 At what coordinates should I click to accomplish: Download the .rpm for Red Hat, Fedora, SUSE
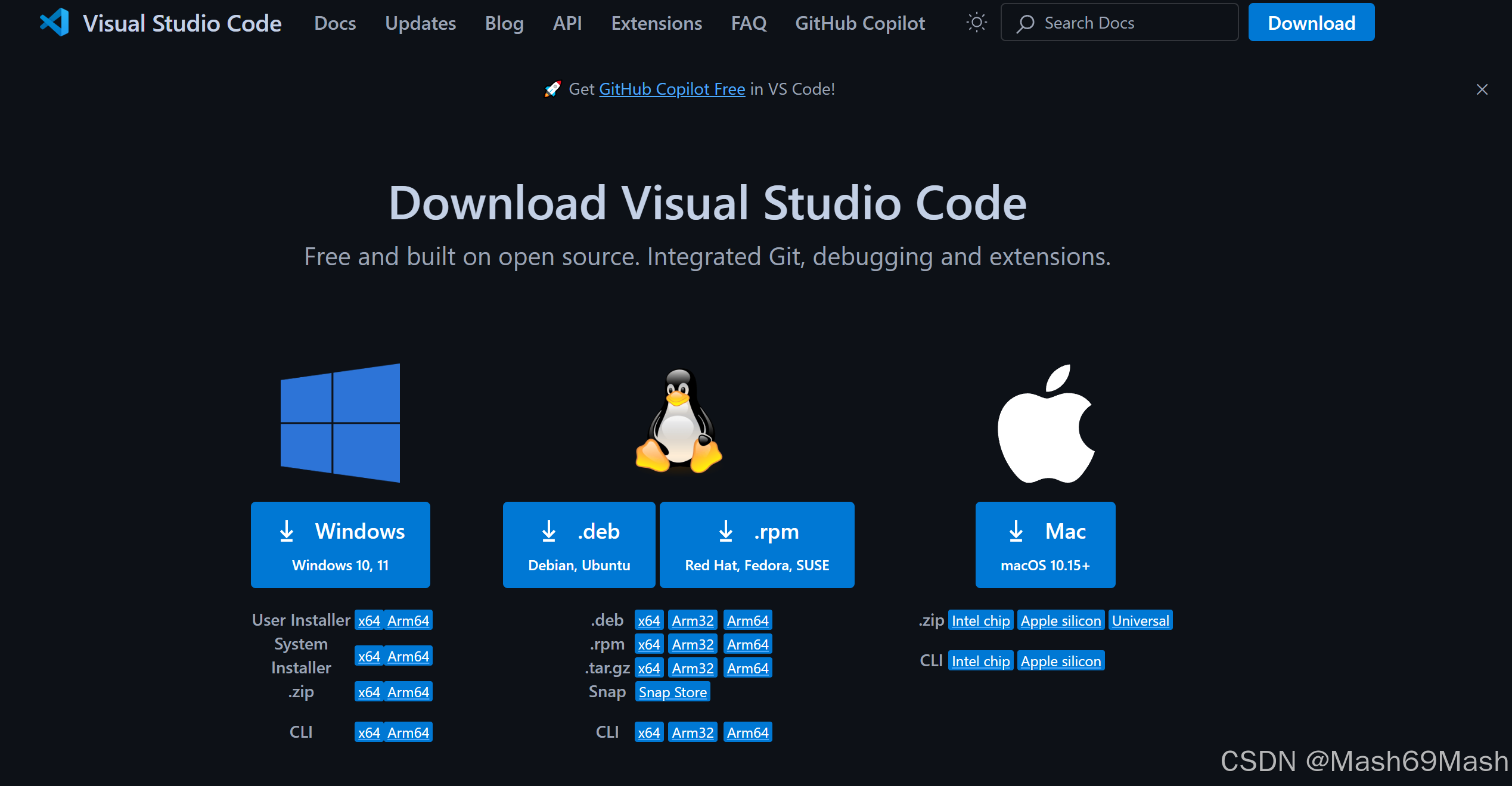pyautogui.click(x=756, y=544)
